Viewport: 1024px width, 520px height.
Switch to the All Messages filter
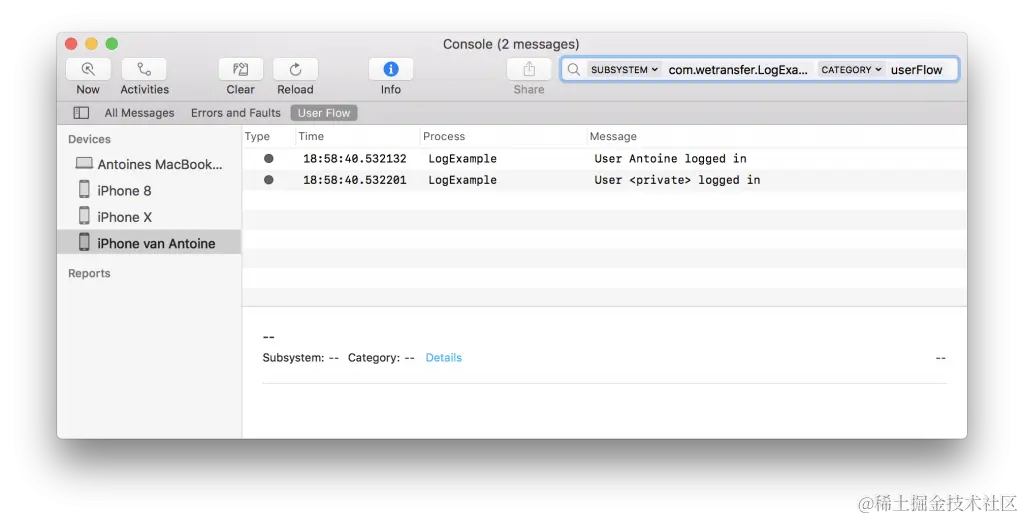click(x=139, y=113)
